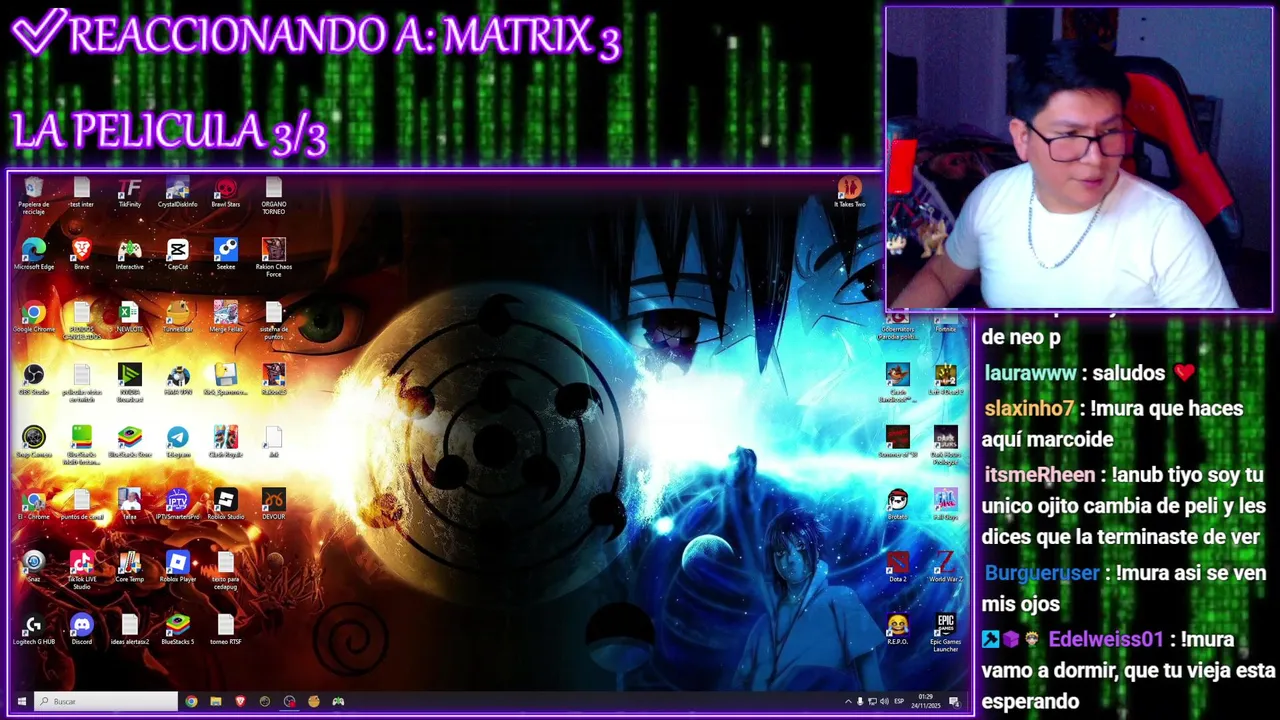Image resolution: width=1280 pixels, height=720 pixels.
Task: Open the Merge Fellas shortcut
Action: coord(225,318)
